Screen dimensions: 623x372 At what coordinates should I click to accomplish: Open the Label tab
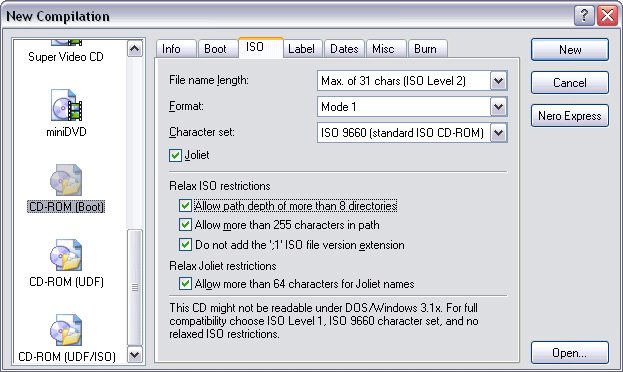point(302,49)
